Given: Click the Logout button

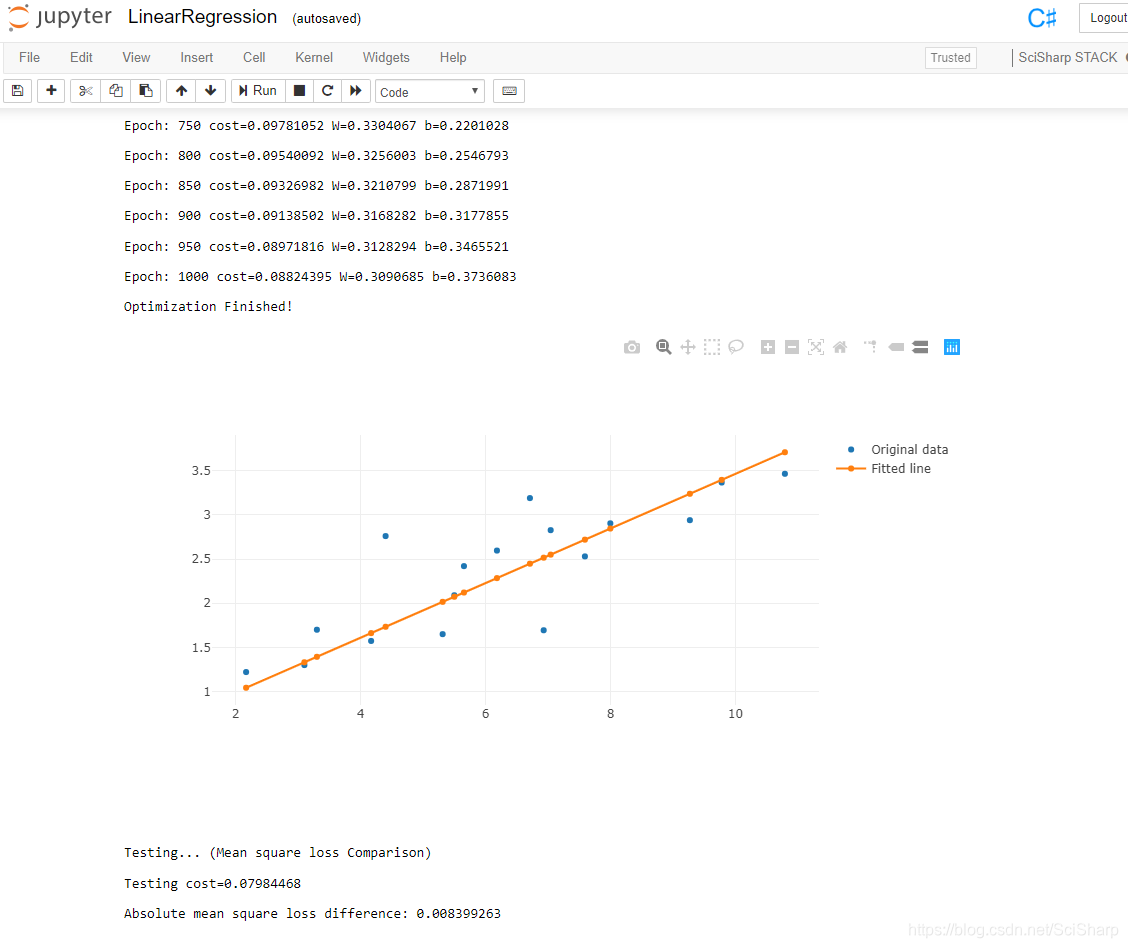Looking at the screenshot, I should tap(1106, 18).
